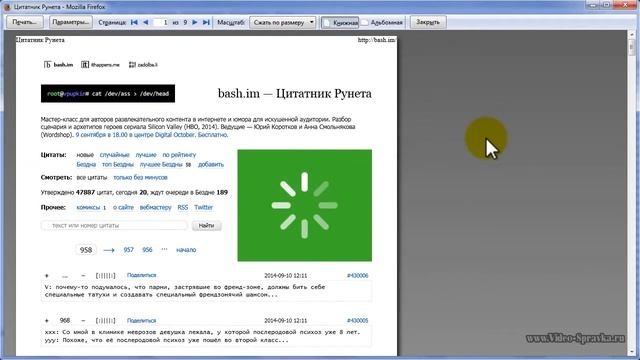The height and width of the screenshot is (360, 640).
Task: Click Поделиться on quote #430006
Action: (141, 276)
